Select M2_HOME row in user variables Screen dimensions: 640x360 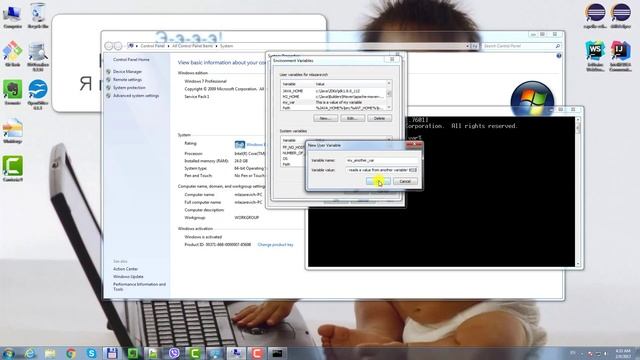pyautogui.click(x=333, y=97)
